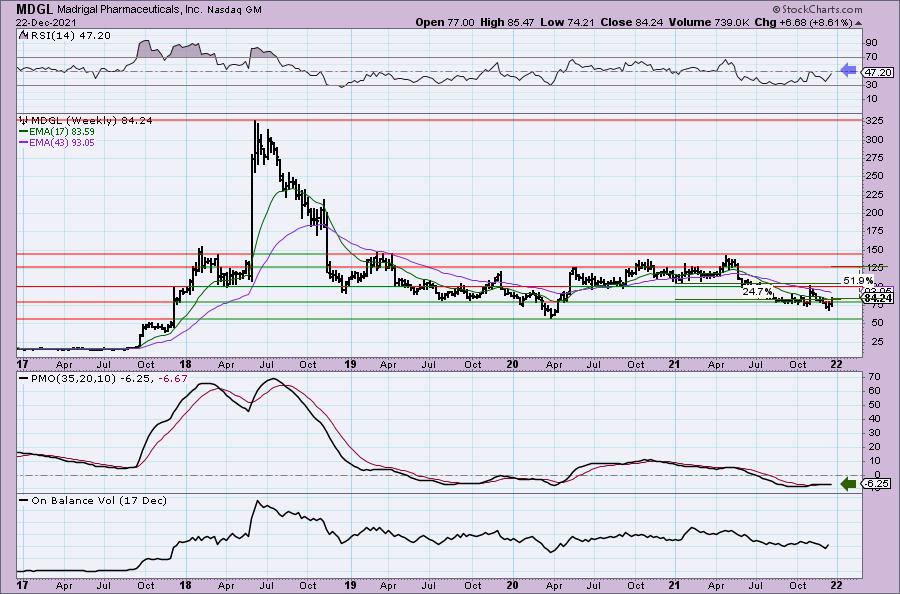Image resolution: width=900 pixels, height=594 pixels.
Task: Click the EMA(43) 93.05 legend text
Action: tap(62, 142)
